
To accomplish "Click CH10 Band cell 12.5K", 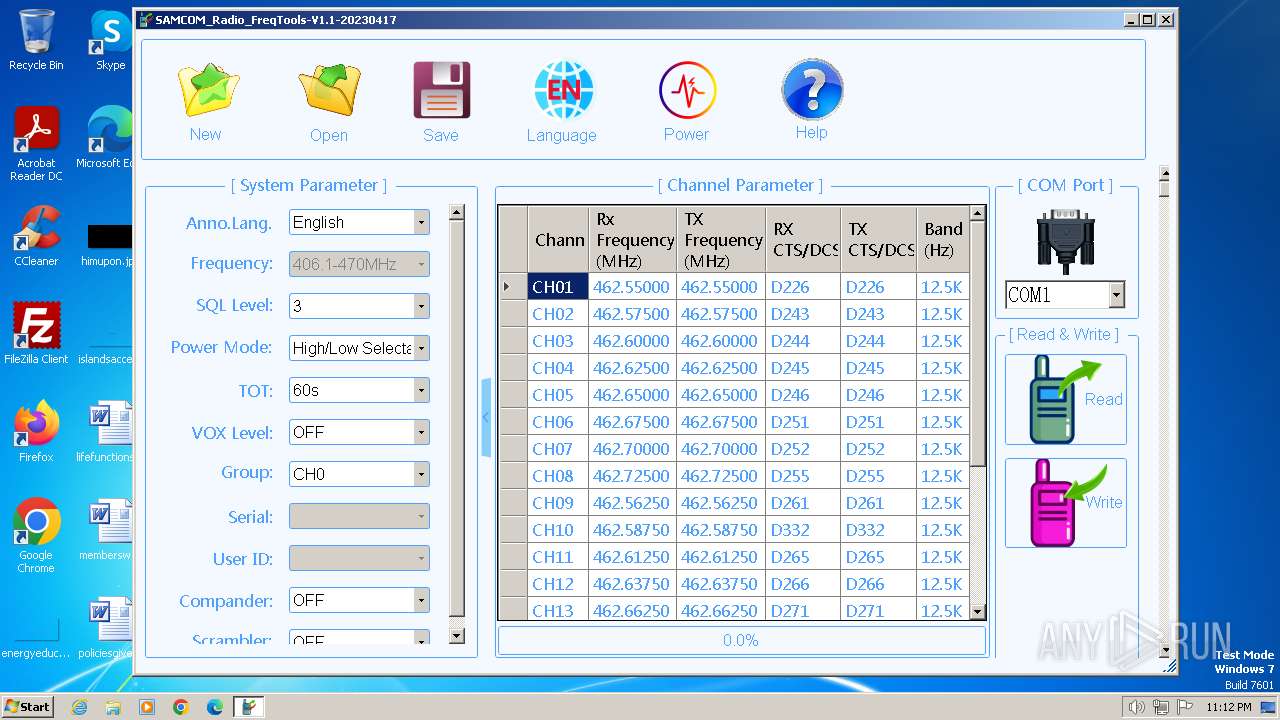I will tap(943, 530).
